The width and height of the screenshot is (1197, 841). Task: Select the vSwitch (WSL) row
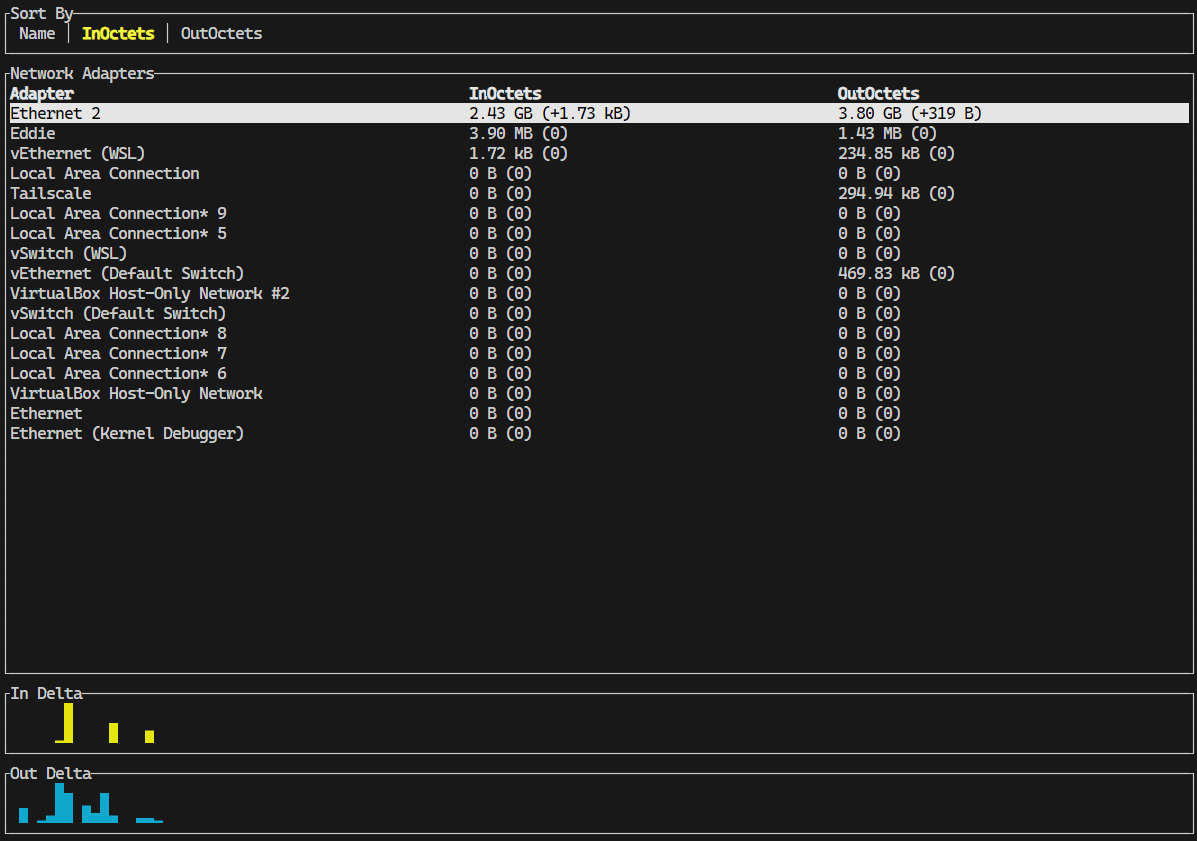pyautogui.click(x=599, y=253)
